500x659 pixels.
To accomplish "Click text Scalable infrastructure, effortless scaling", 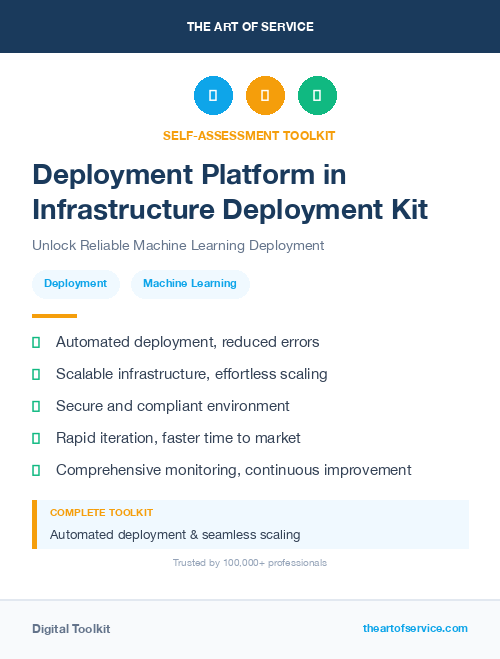I will [192, 374].
